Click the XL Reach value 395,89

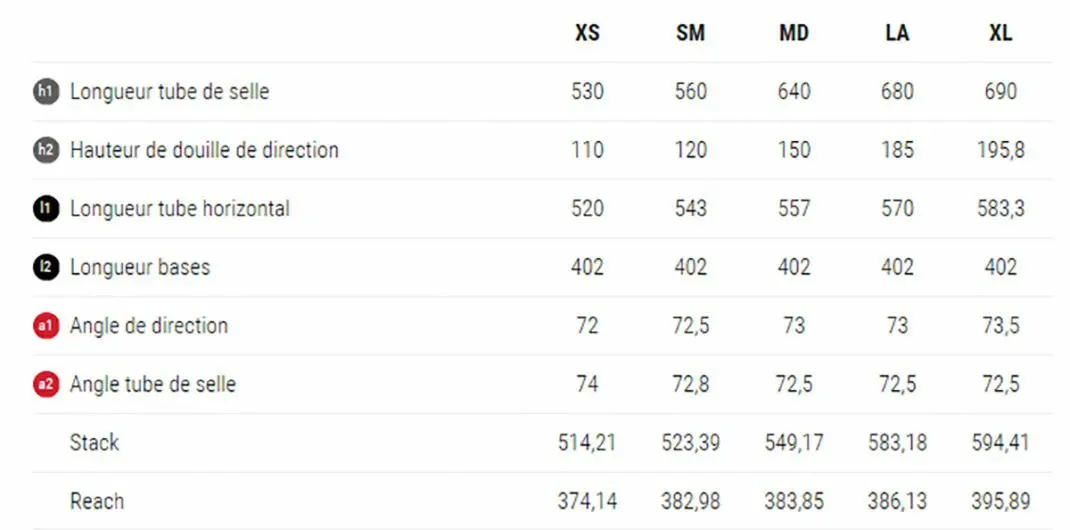coord(1000,501)
